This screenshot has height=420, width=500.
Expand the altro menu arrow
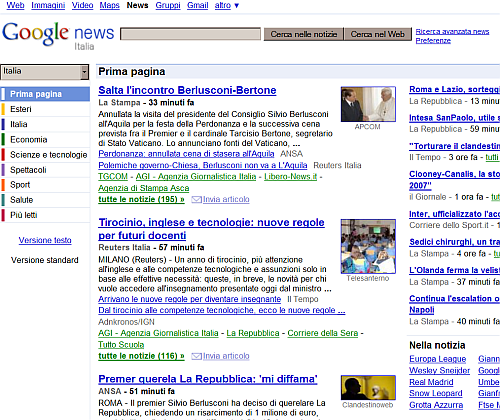coord(237,6)
